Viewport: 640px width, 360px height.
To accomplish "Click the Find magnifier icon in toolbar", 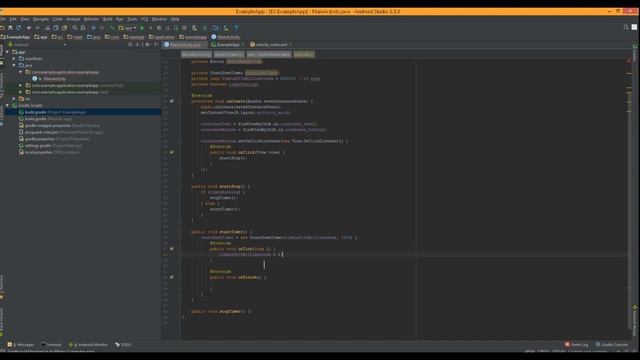I will pos(75,28).
